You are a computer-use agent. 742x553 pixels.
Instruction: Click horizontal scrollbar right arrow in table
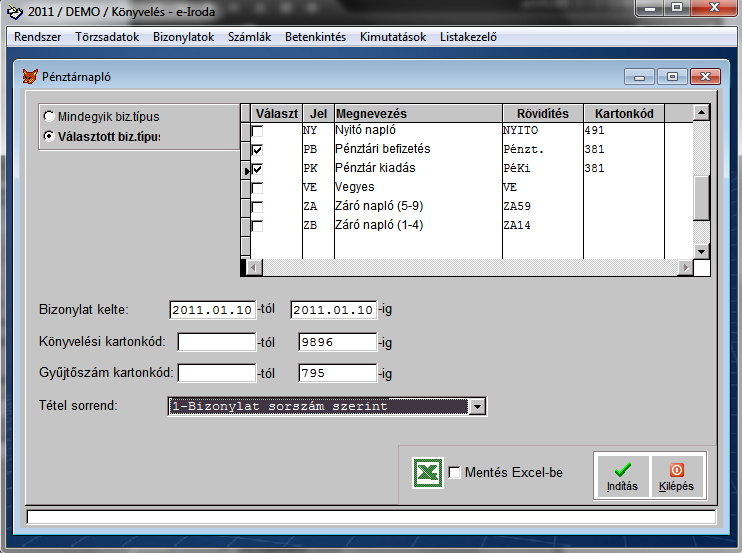pyautogui.click(x=685, y=267)
